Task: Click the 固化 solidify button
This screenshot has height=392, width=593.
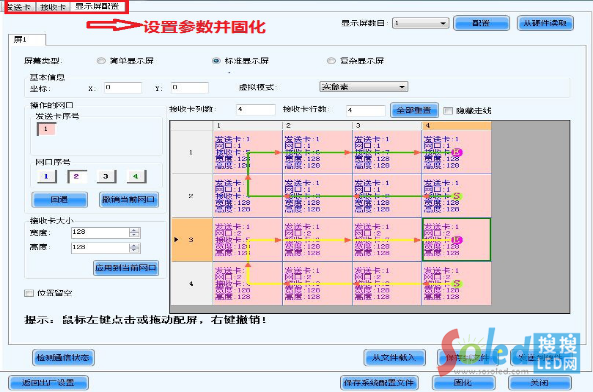Action: point(463,383)
